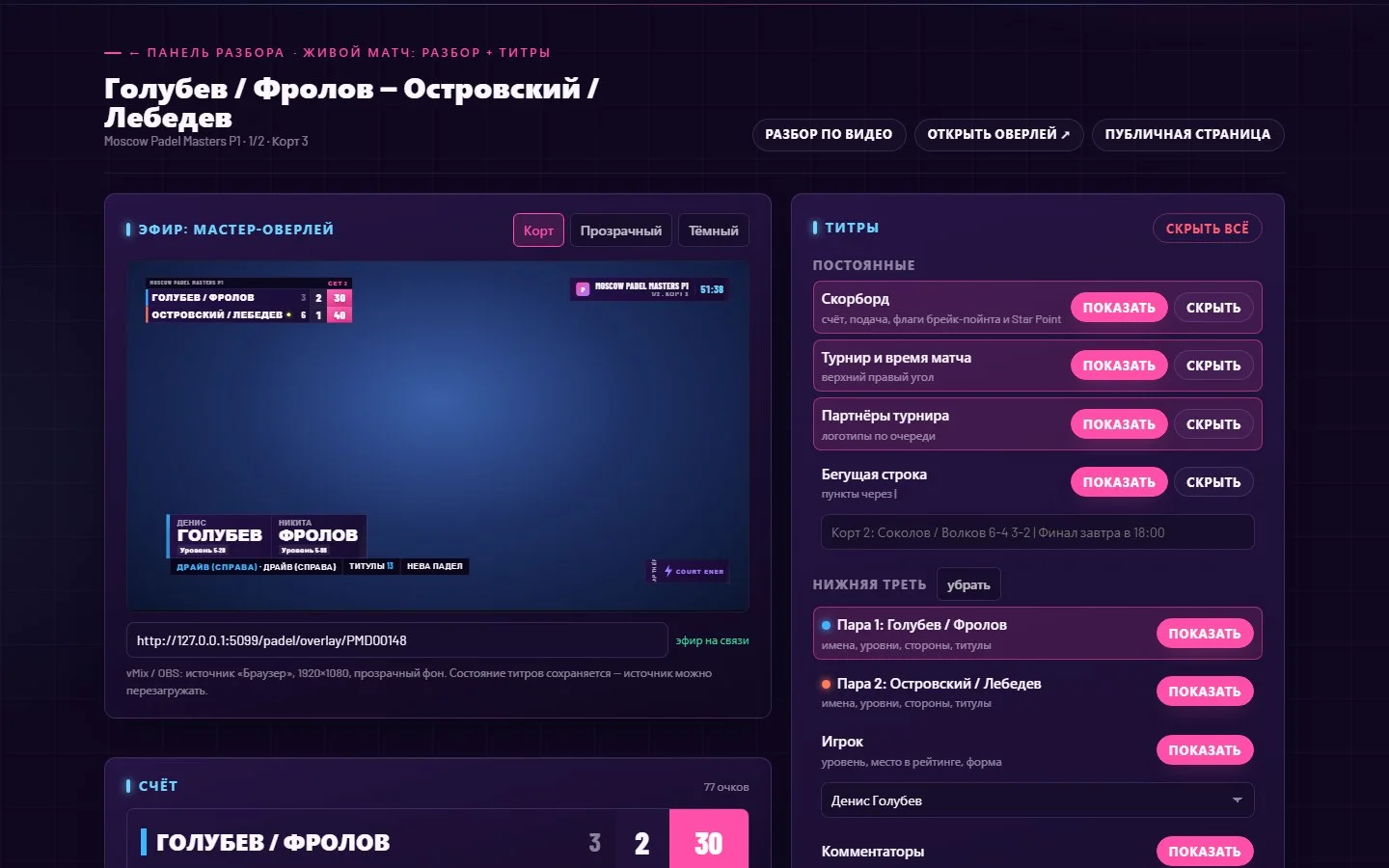Screen dimensions: 1389x868
Task: Click the '77 очков' counter text
Action: tap(726, 787)
